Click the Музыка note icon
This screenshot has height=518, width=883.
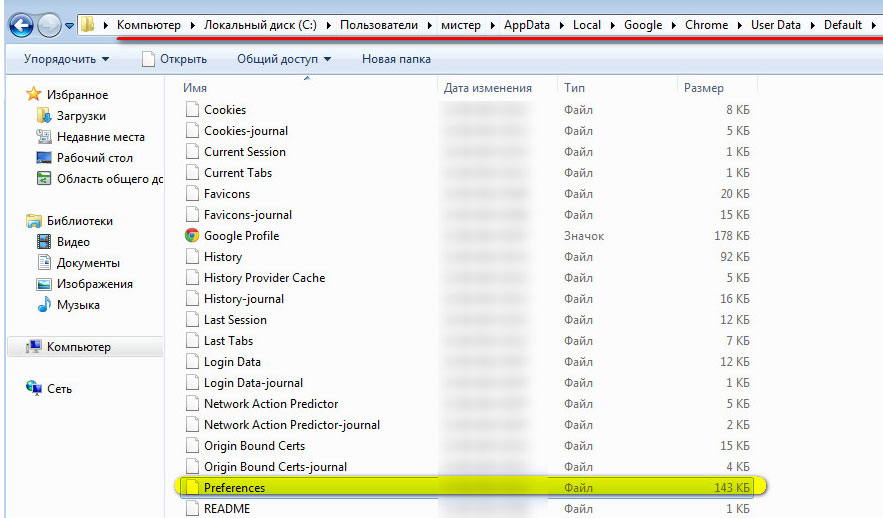44,305
